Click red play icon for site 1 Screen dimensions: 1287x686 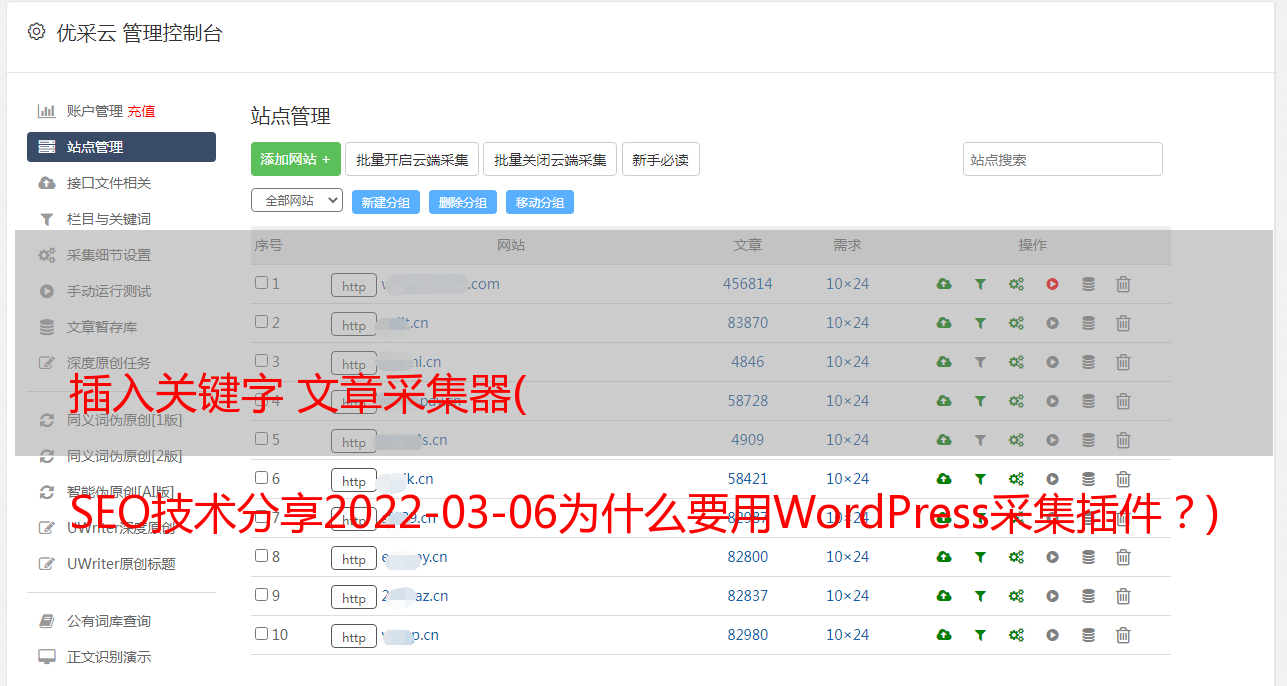(x=1052, y=284)
